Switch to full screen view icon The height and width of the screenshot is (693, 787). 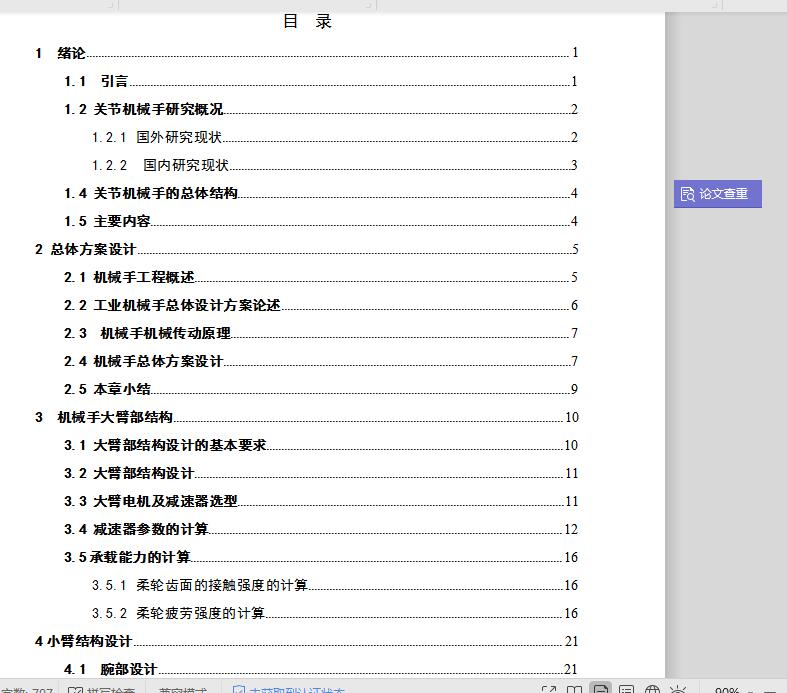[x=549, y=689]
